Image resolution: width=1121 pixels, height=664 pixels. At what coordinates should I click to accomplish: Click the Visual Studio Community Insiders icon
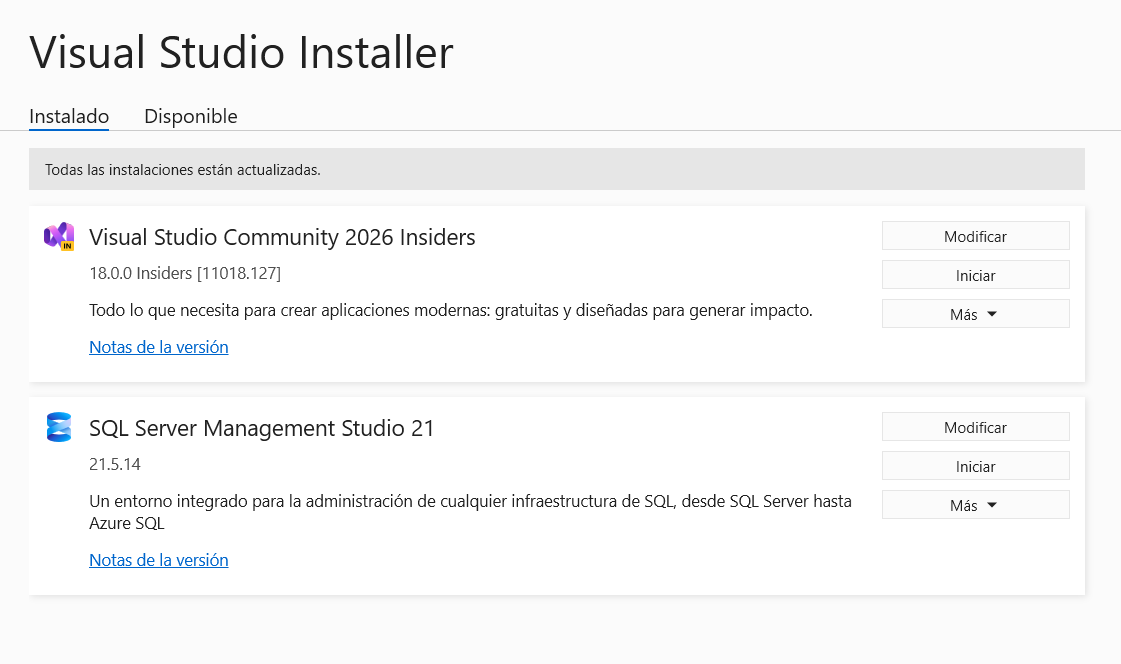tap(59, 237)
